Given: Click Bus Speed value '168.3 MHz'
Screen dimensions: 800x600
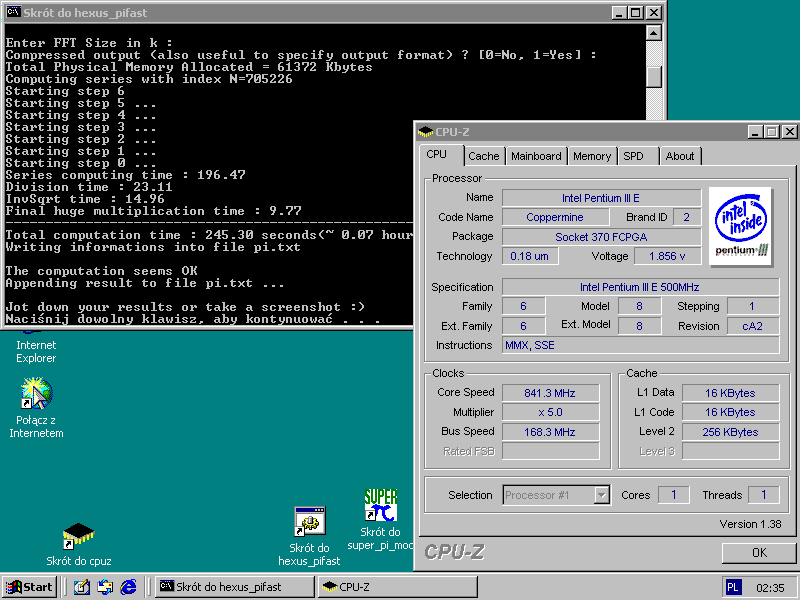Looking at the screenshot, I should pyautogui.click(x=550, y=432).
